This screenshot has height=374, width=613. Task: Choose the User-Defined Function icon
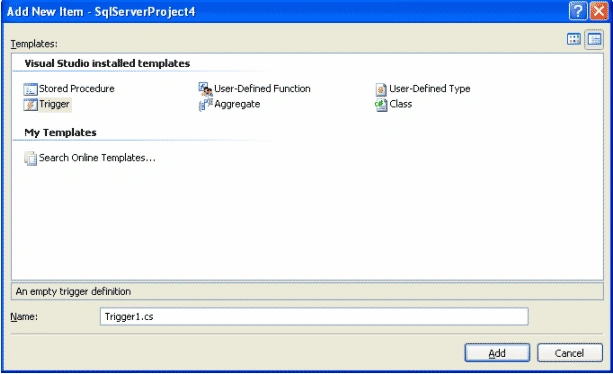point(205,89)
